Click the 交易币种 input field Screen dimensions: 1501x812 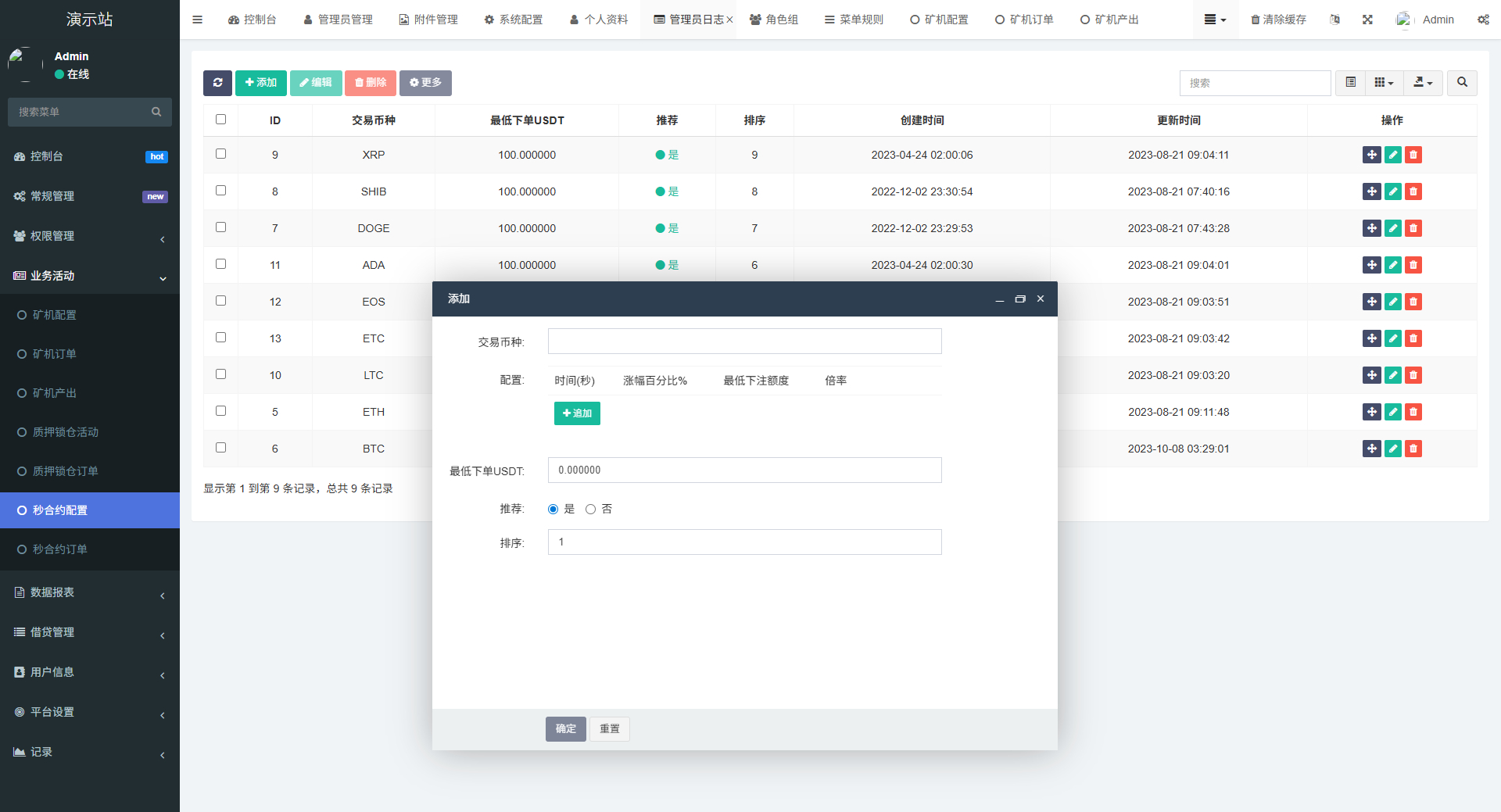[744, 341]
